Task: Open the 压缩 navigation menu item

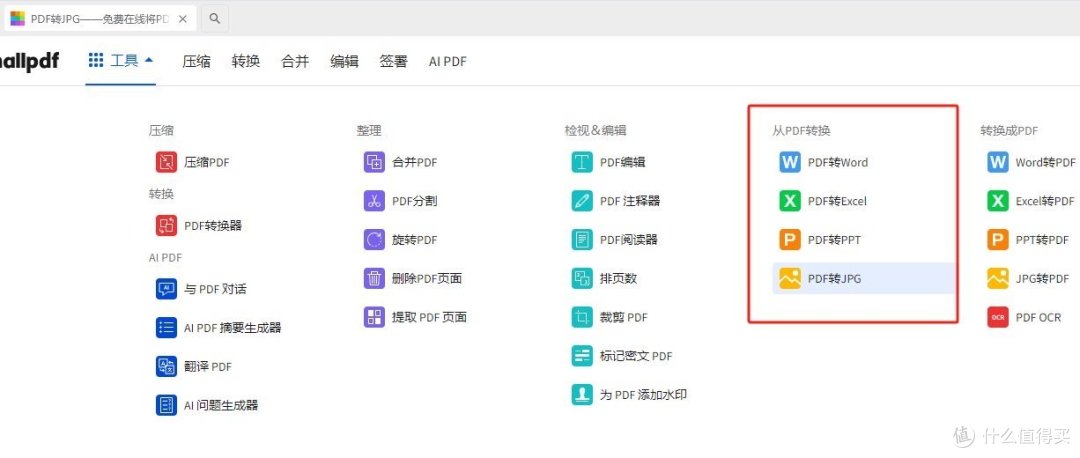Action: click(196, 61)
